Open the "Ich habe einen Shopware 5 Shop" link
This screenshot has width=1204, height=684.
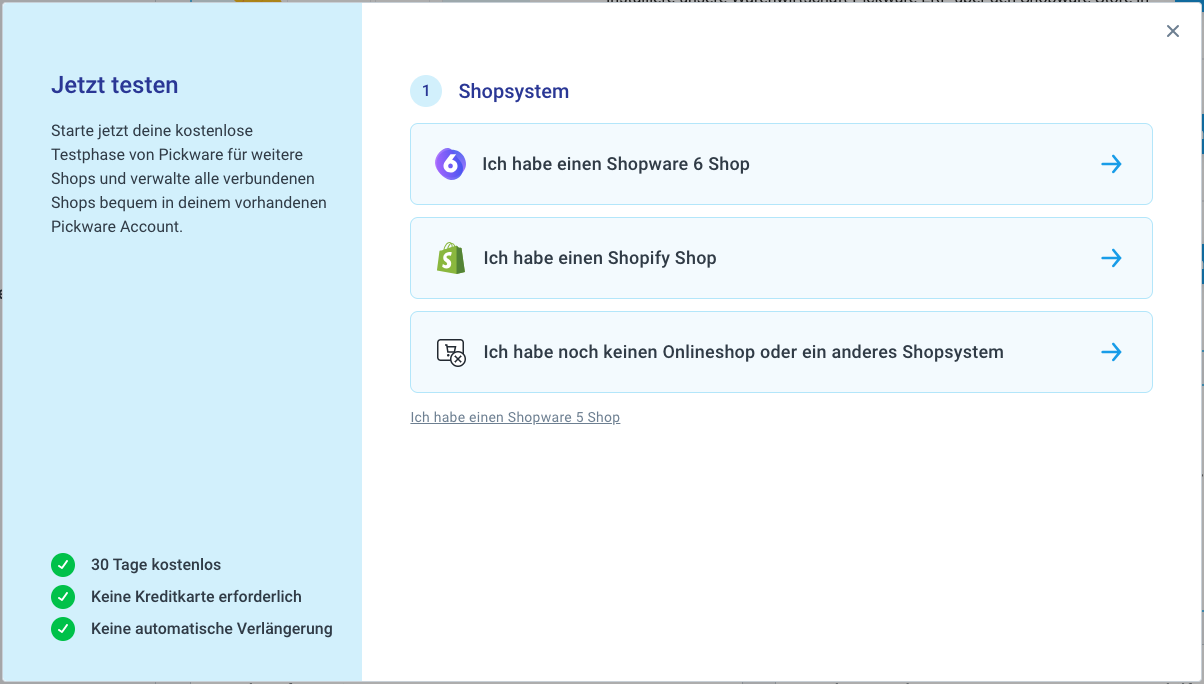tap(515, 417)
